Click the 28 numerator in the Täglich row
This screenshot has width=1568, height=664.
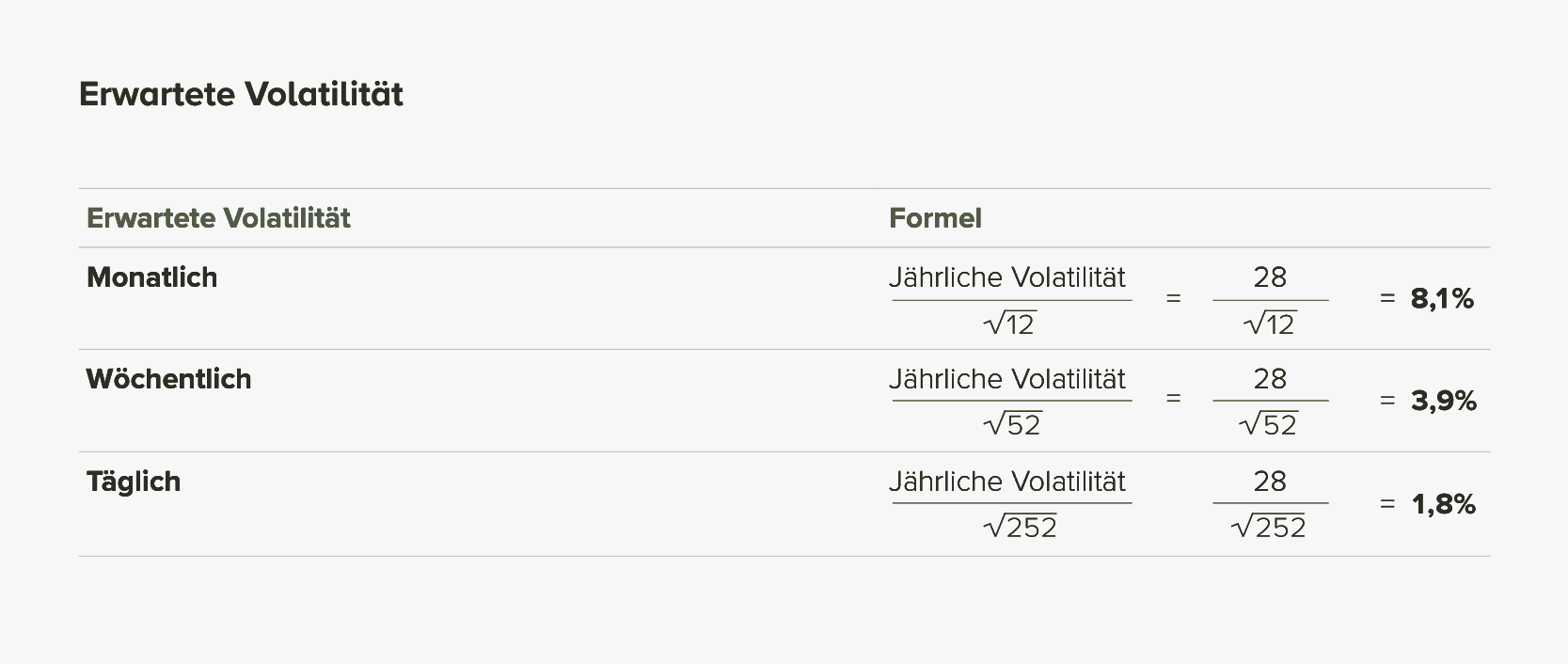coord(1270,482)
